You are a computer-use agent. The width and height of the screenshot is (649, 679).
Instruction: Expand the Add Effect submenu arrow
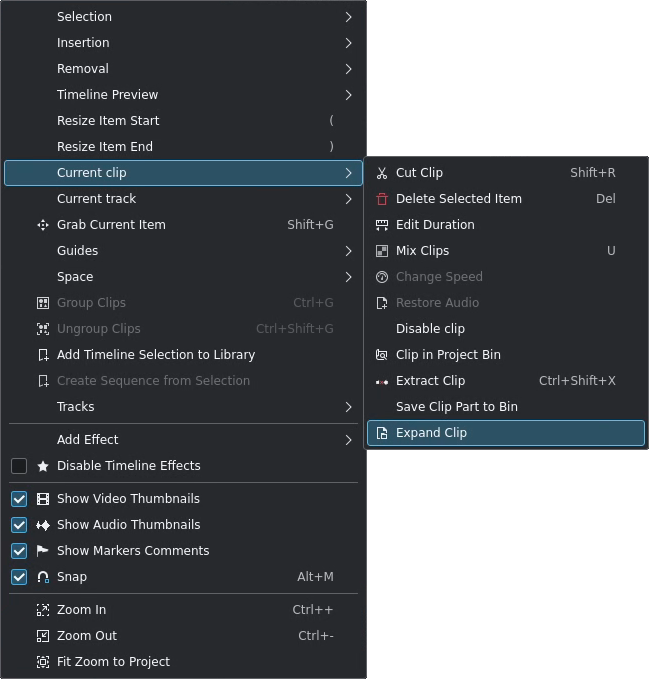click(349, 440)
